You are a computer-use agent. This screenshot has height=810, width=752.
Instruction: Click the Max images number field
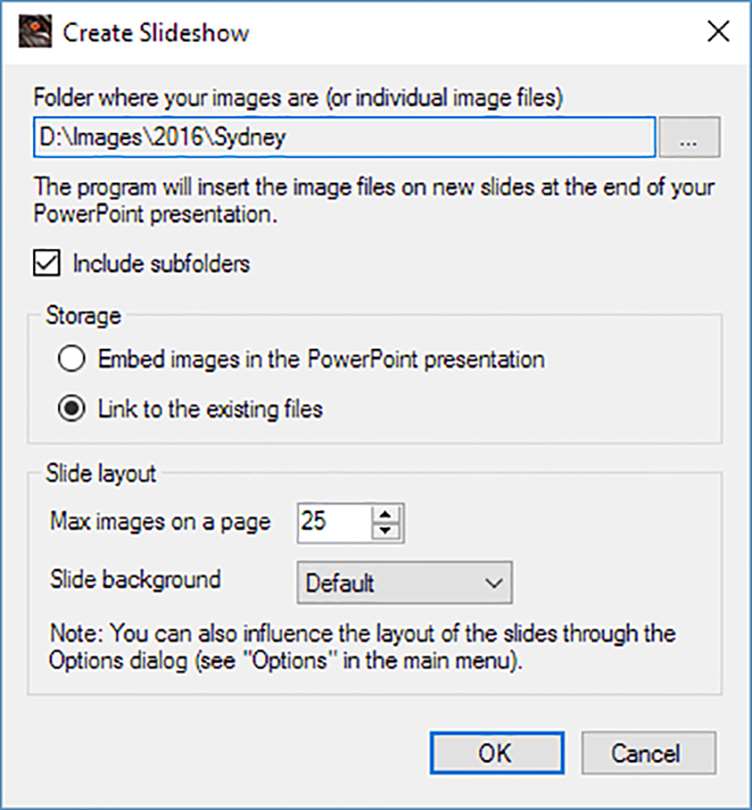point(333,522)
